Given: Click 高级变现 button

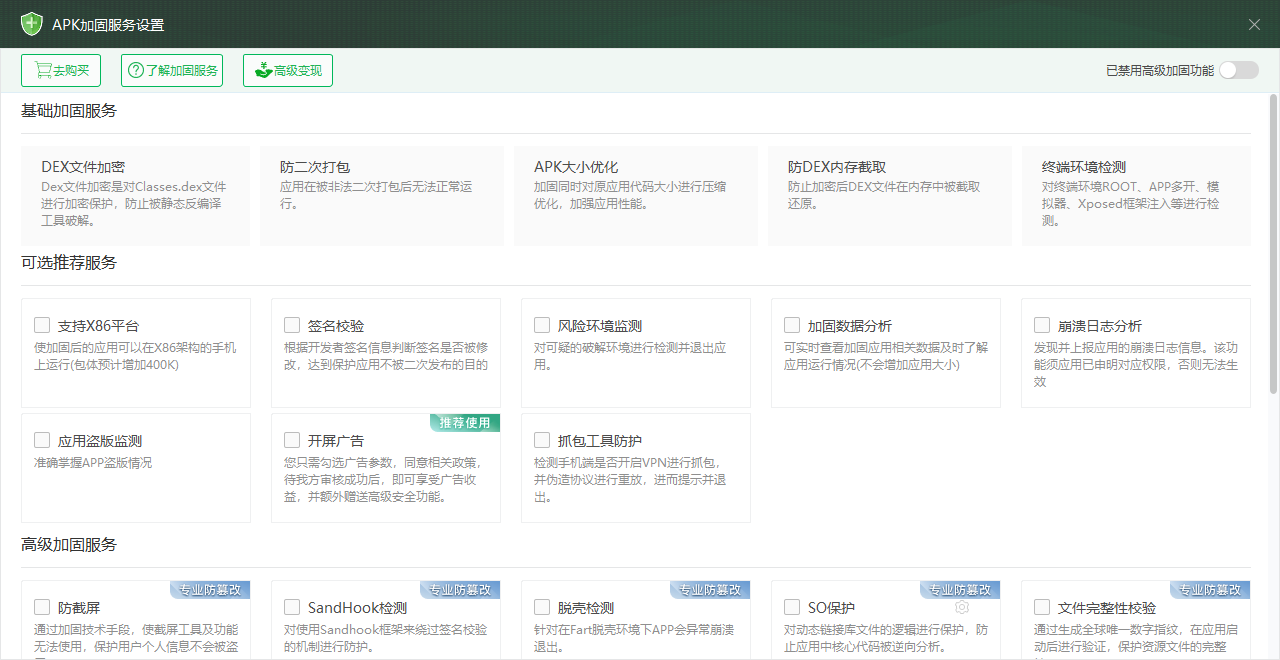Looking at the screenshot, I should 288,70.
